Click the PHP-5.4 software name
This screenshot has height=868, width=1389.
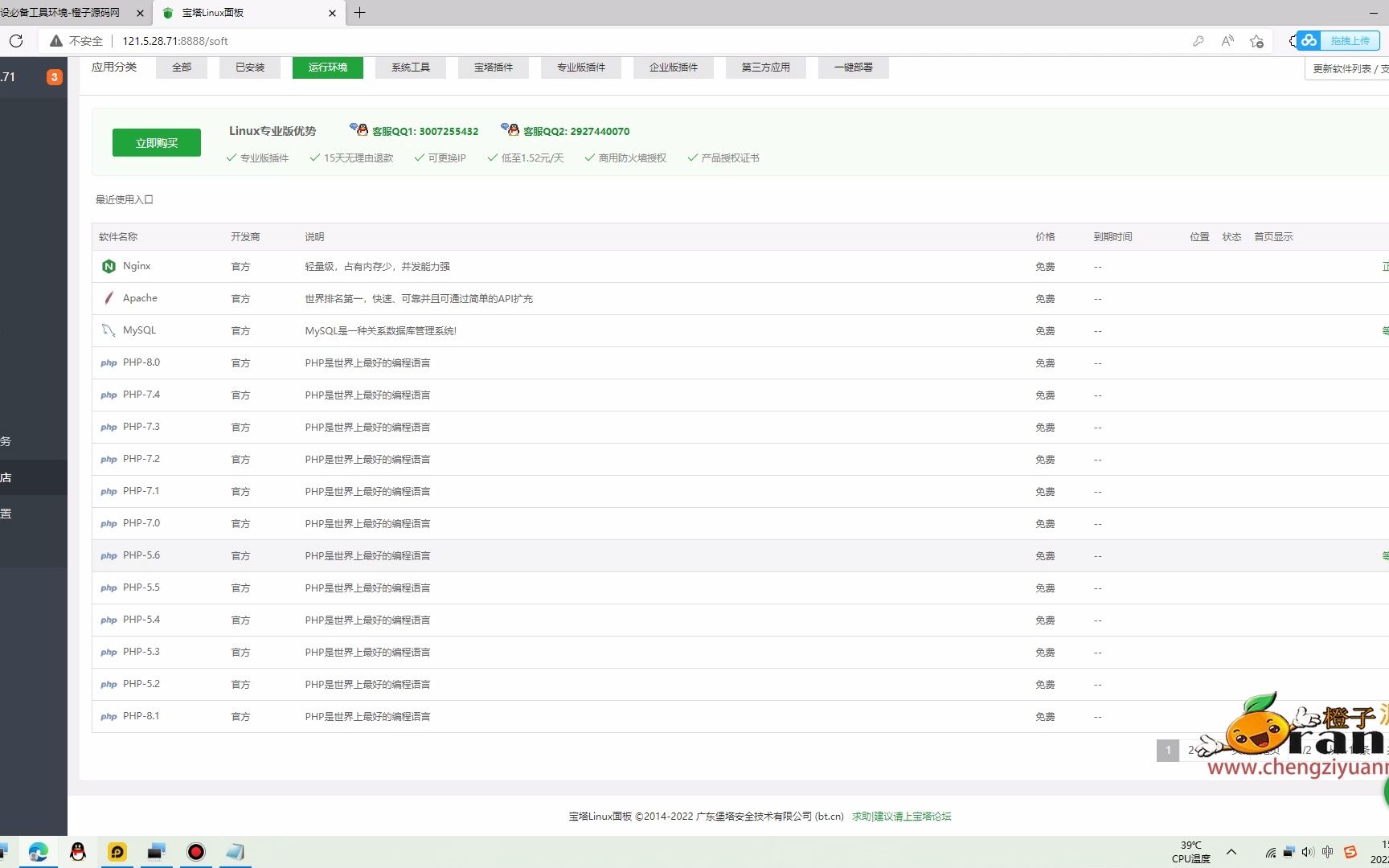click(141, 620)
